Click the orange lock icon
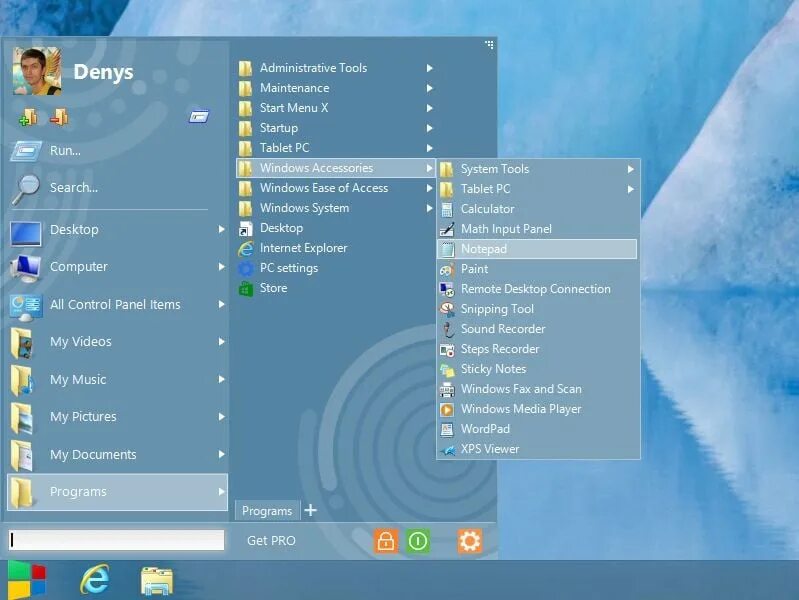This screenshot has height=600, width=799. (386, 541)
